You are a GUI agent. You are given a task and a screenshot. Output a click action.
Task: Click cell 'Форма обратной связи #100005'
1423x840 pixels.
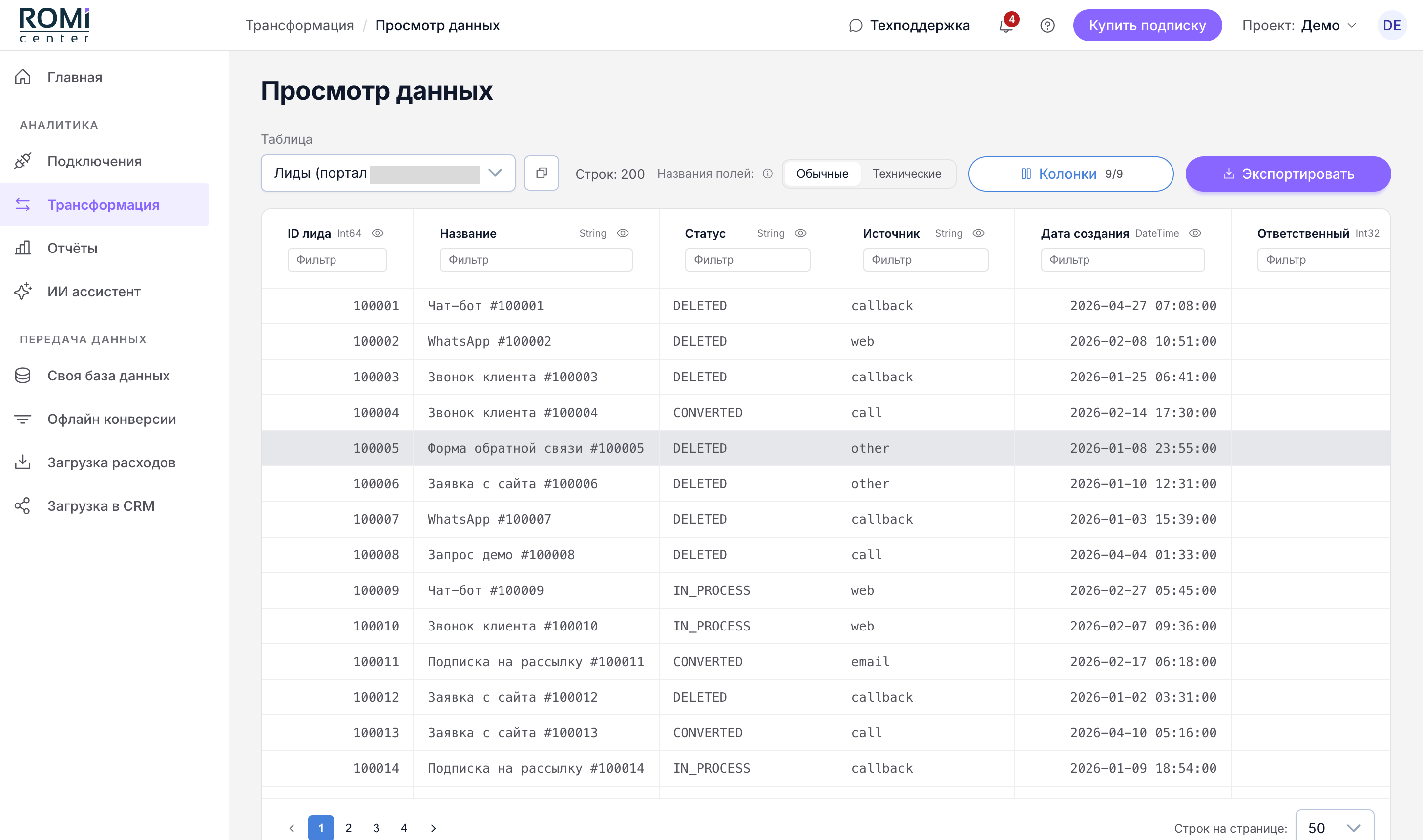(x=536, y=448)
